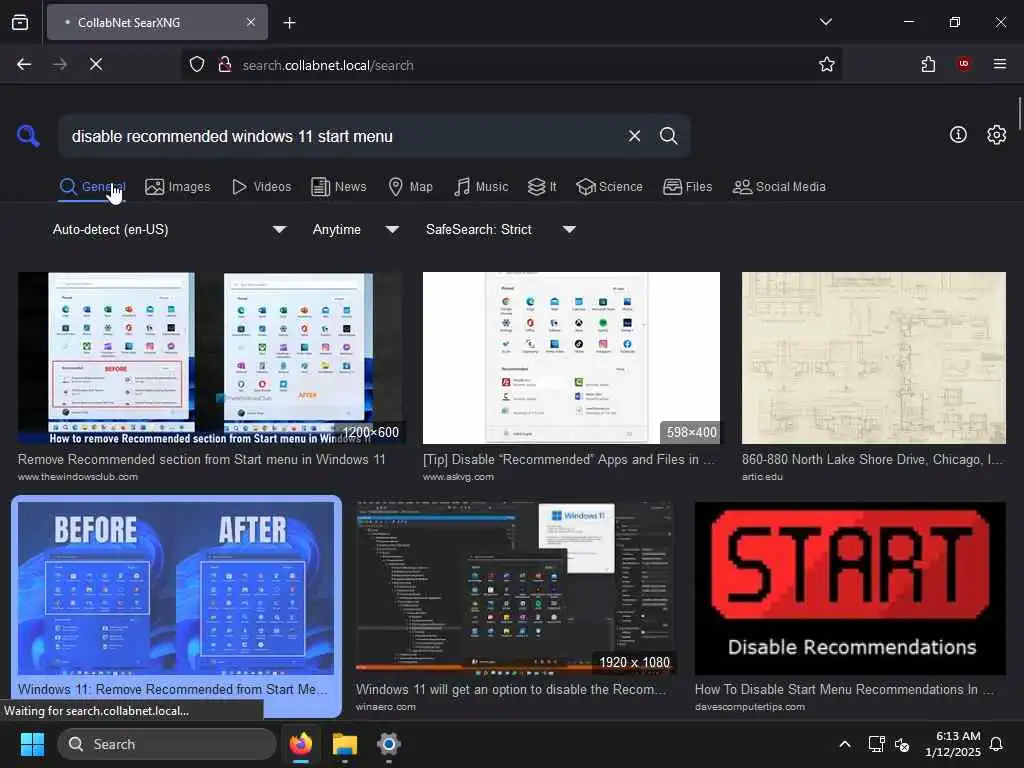Open the winaero 1920 x 1080 thumbnail
Screen dimensions: 1024x768
coord(515,588)
